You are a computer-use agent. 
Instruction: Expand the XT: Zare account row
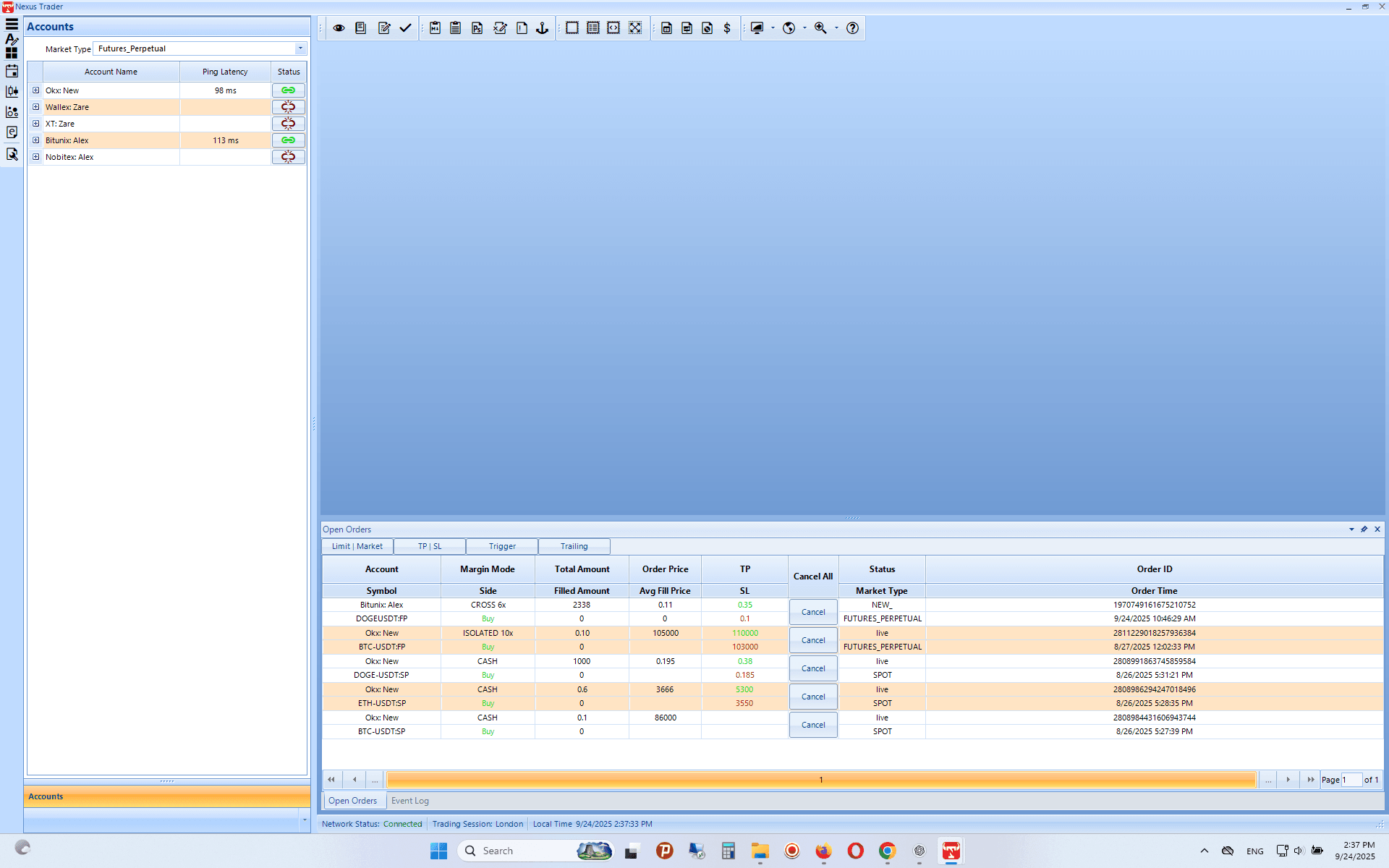click(x=35, y=124)
